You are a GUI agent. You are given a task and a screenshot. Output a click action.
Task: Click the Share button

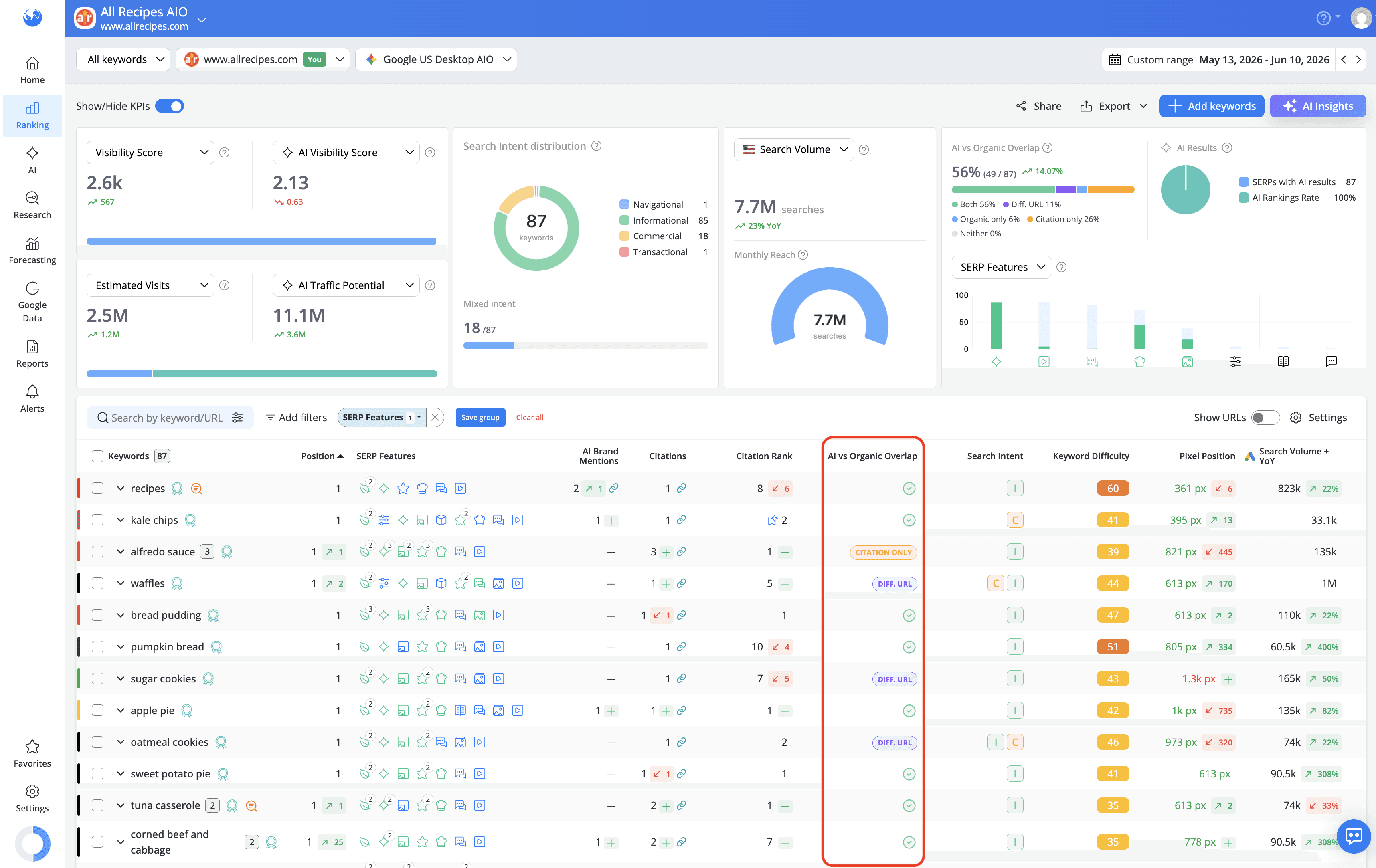point(1039,106)
